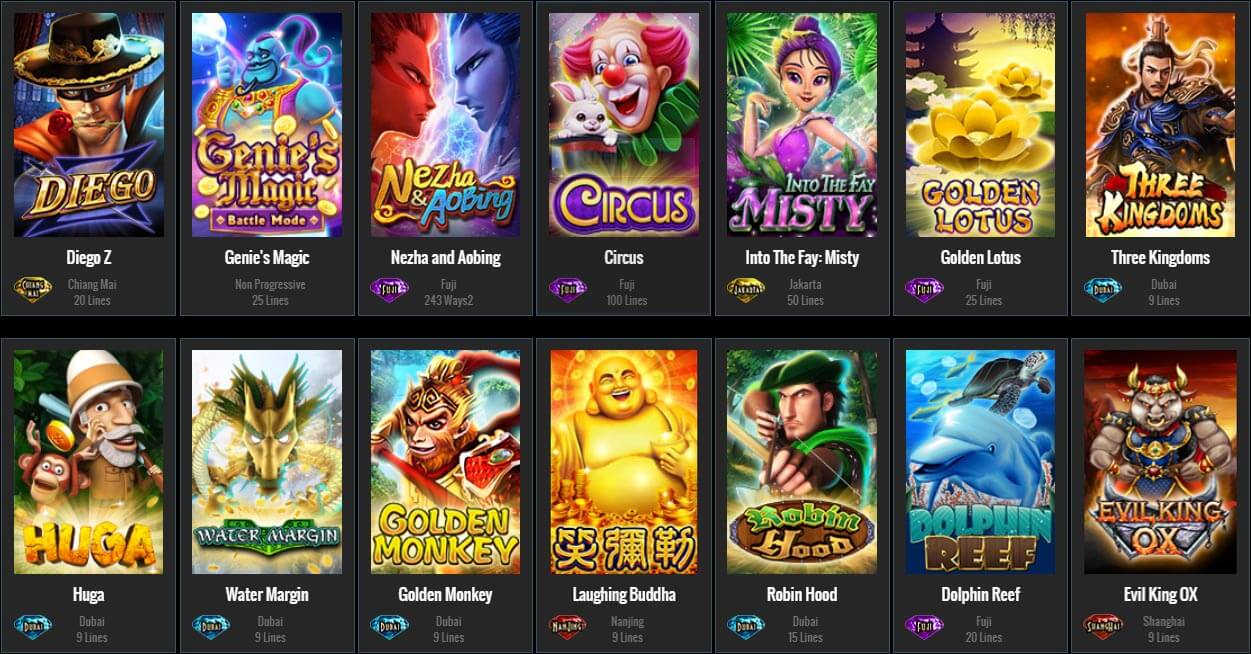
Task: Click the Chiang Mai jackpot badge icon
Action: click(33, 291)
